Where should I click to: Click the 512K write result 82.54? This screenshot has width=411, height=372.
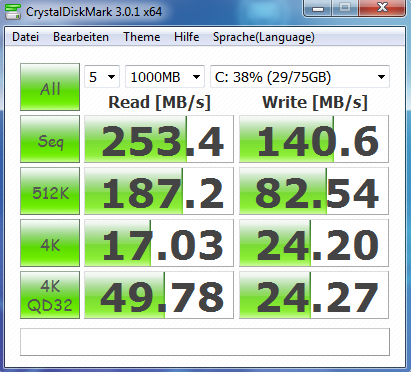(314, 191)
